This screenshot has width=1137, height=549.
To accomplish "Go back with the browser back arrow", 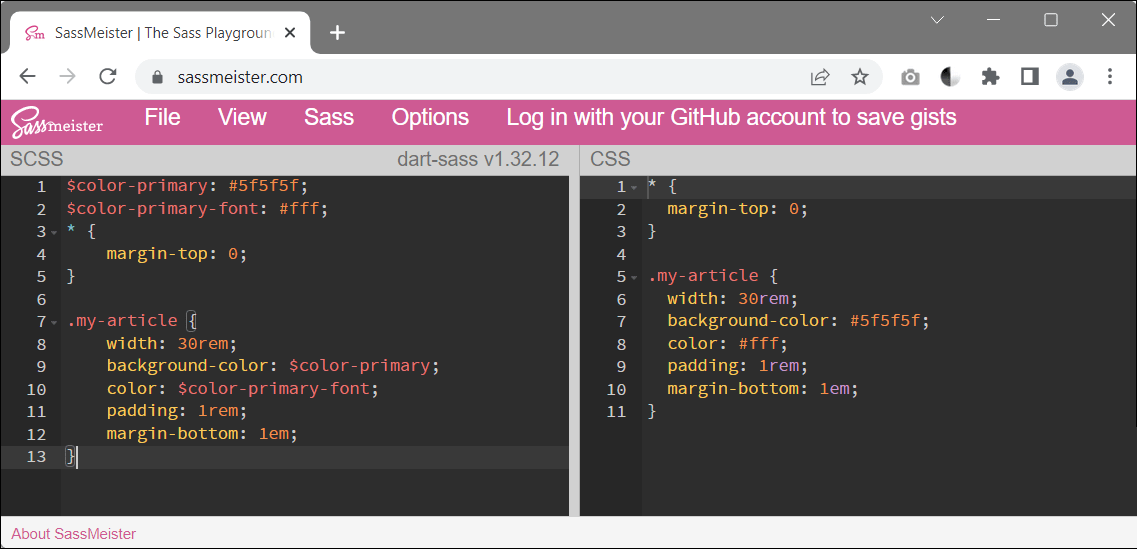I will (x=28, y=77).
